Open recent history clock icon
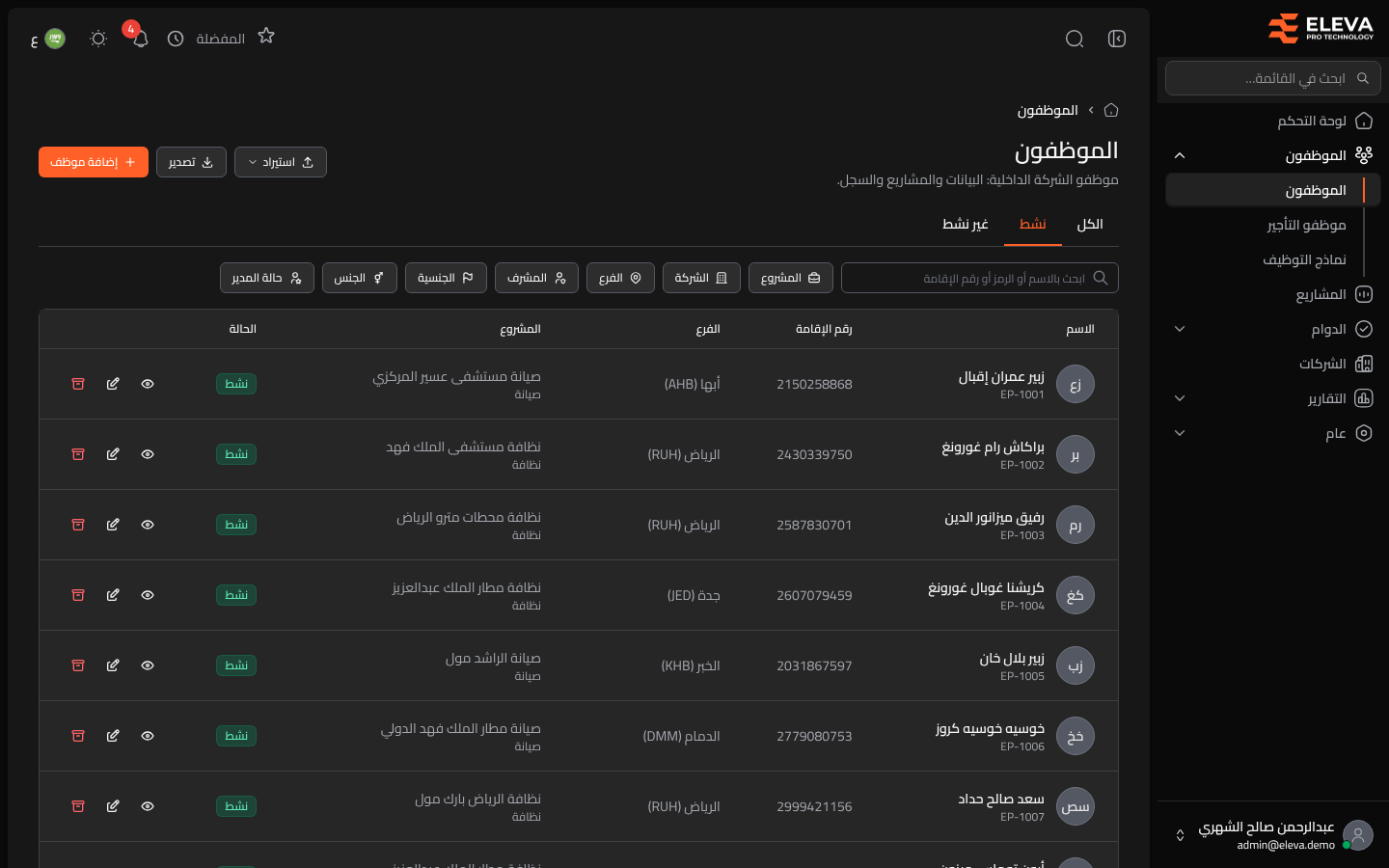Image resolution: width=1389 pixels, height=868 pixels. click(x=176, y=39)
